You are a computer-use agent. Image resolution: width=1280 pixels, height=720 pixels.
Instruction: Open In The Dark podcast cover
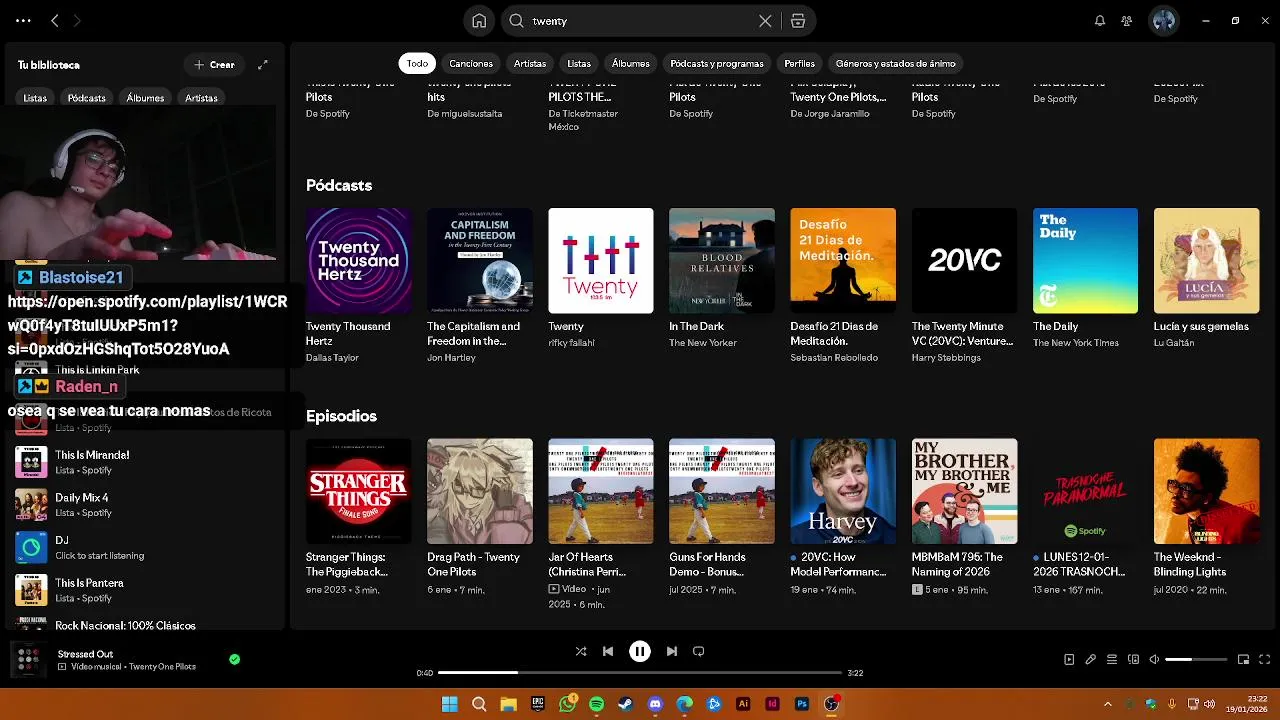[722, 261]
